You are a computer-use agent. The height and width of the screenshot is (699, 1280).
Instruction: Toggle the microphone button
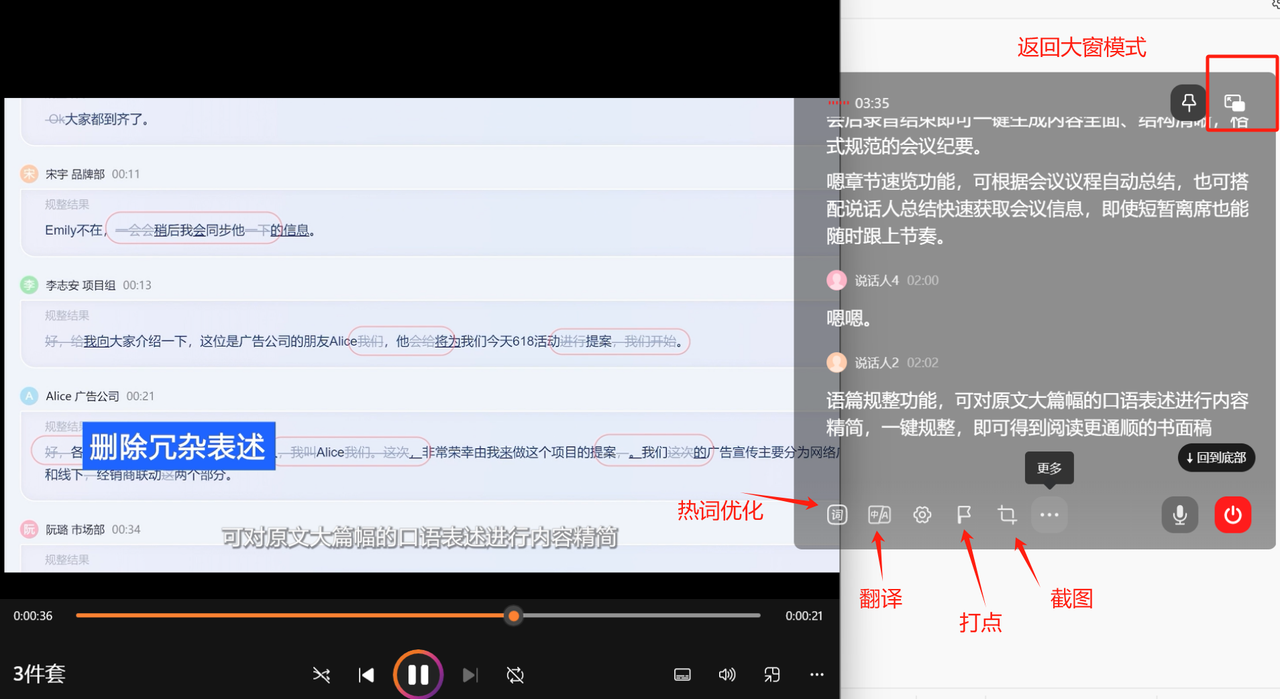point(1180,515)
